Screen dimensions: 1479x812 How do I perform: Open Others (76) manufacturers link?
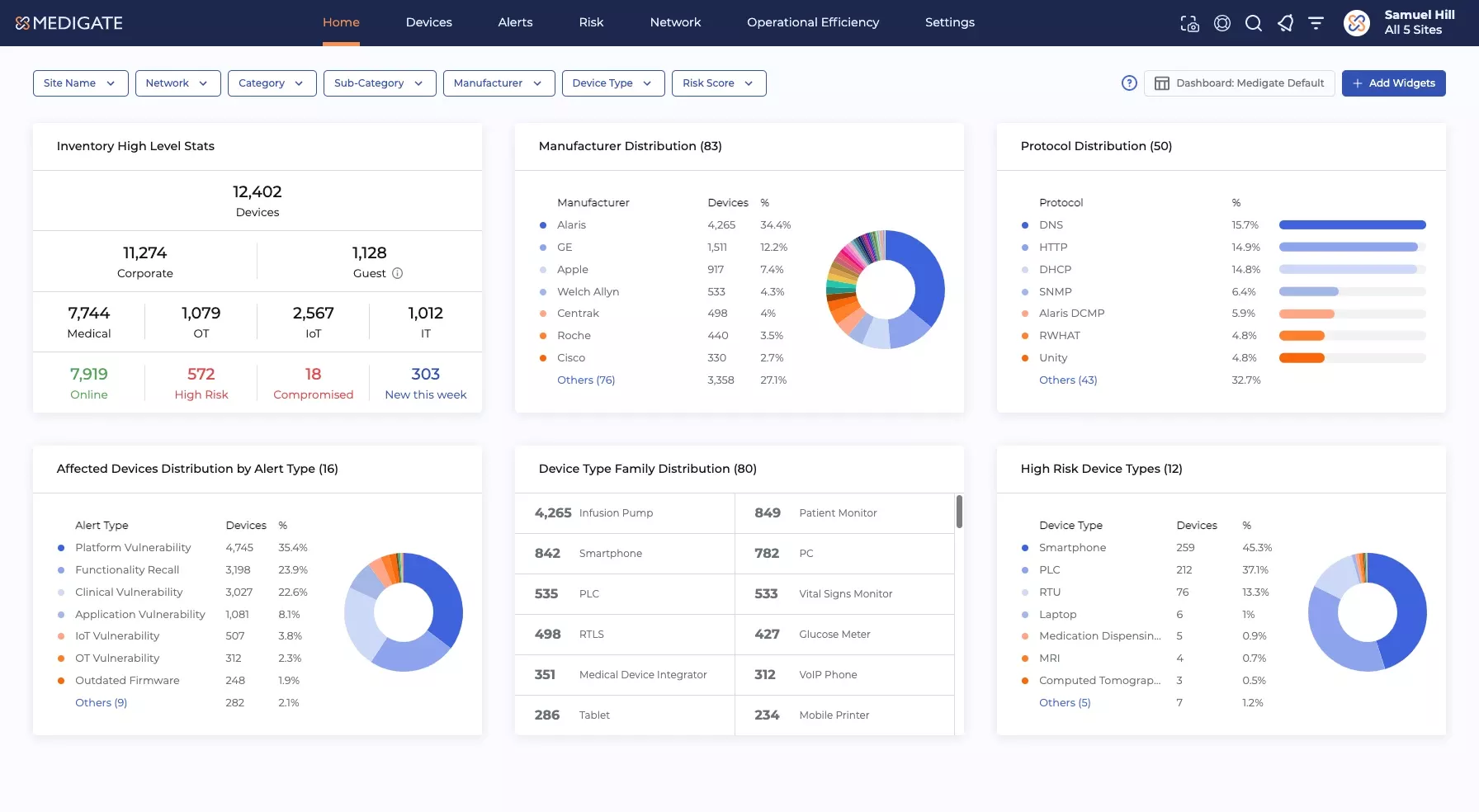pos(586,380)
